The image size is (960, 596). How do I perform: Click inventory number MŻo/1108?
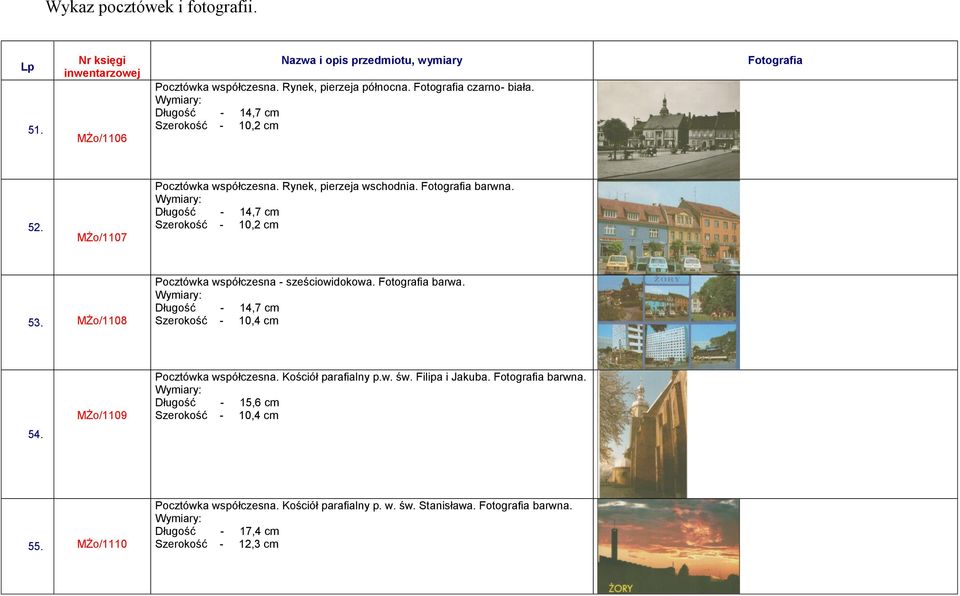(102, 320)
